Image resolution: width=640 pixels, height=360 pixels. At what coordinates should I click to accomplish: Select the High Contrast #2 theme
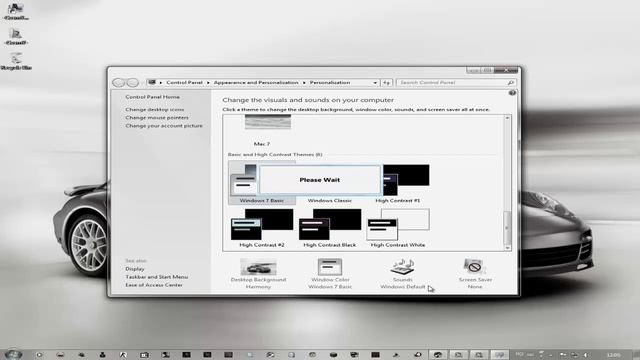point(262,228)
